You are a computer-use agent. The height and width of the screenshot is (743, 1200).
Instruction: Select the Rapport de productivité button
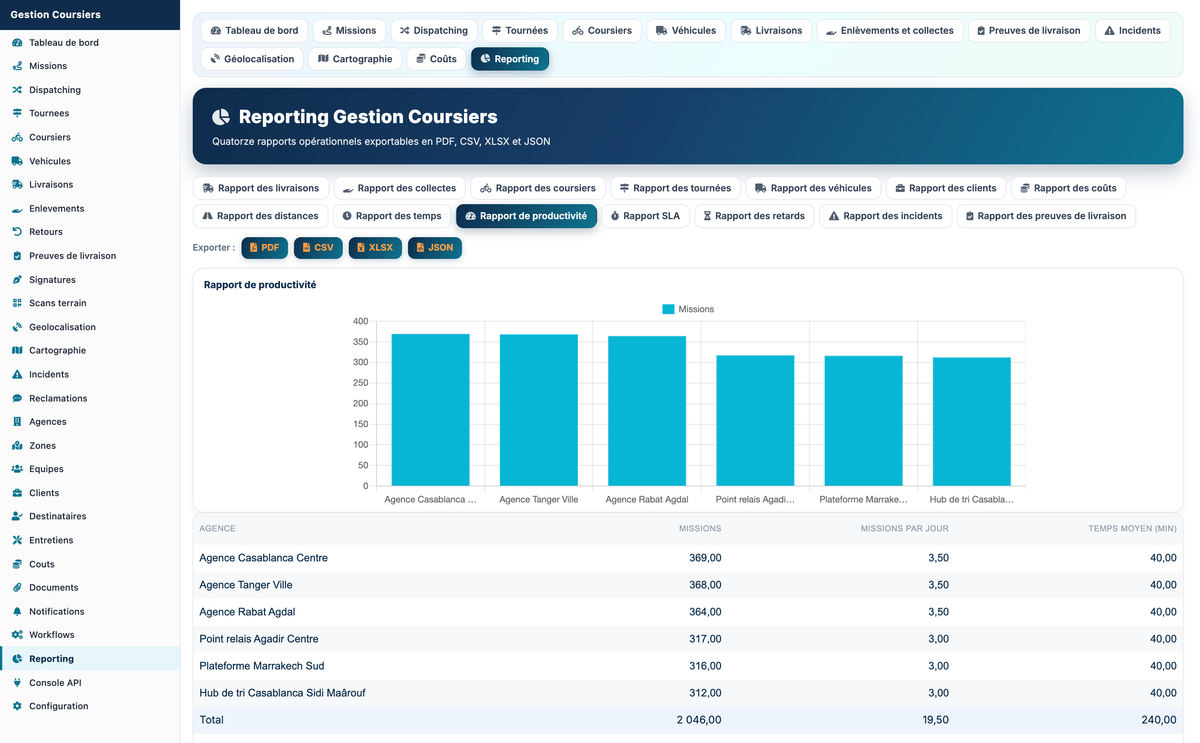click(526, 216)
